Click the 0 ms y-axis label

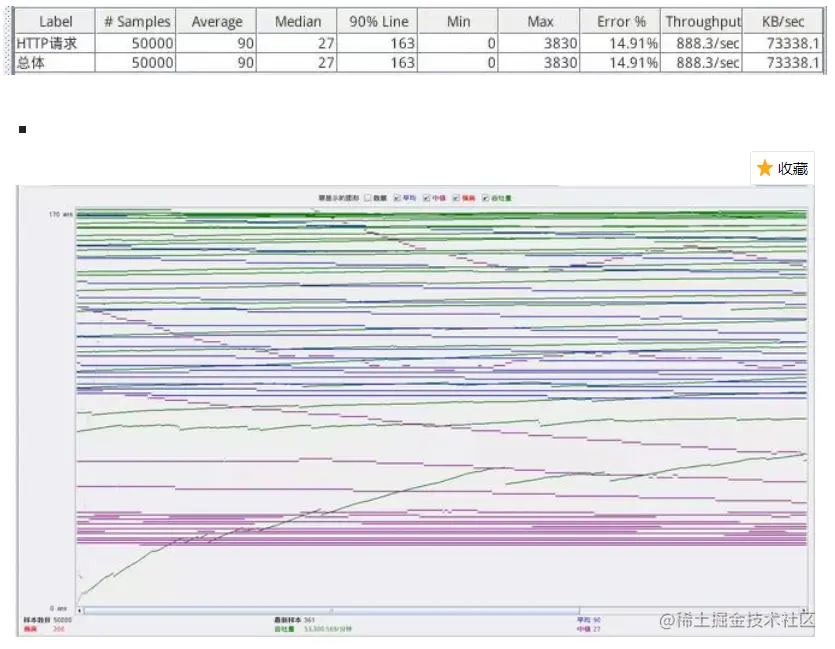tap(59, 609)
